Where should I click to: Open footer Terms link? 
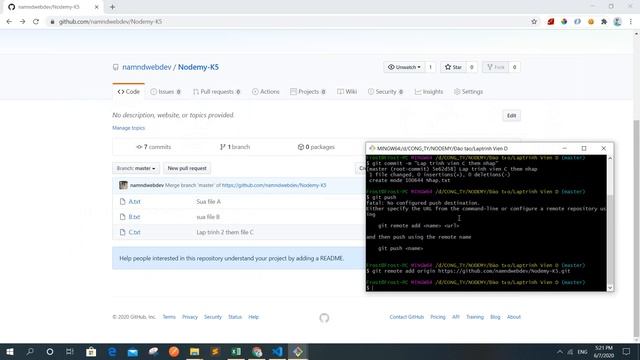click(169, 317)
